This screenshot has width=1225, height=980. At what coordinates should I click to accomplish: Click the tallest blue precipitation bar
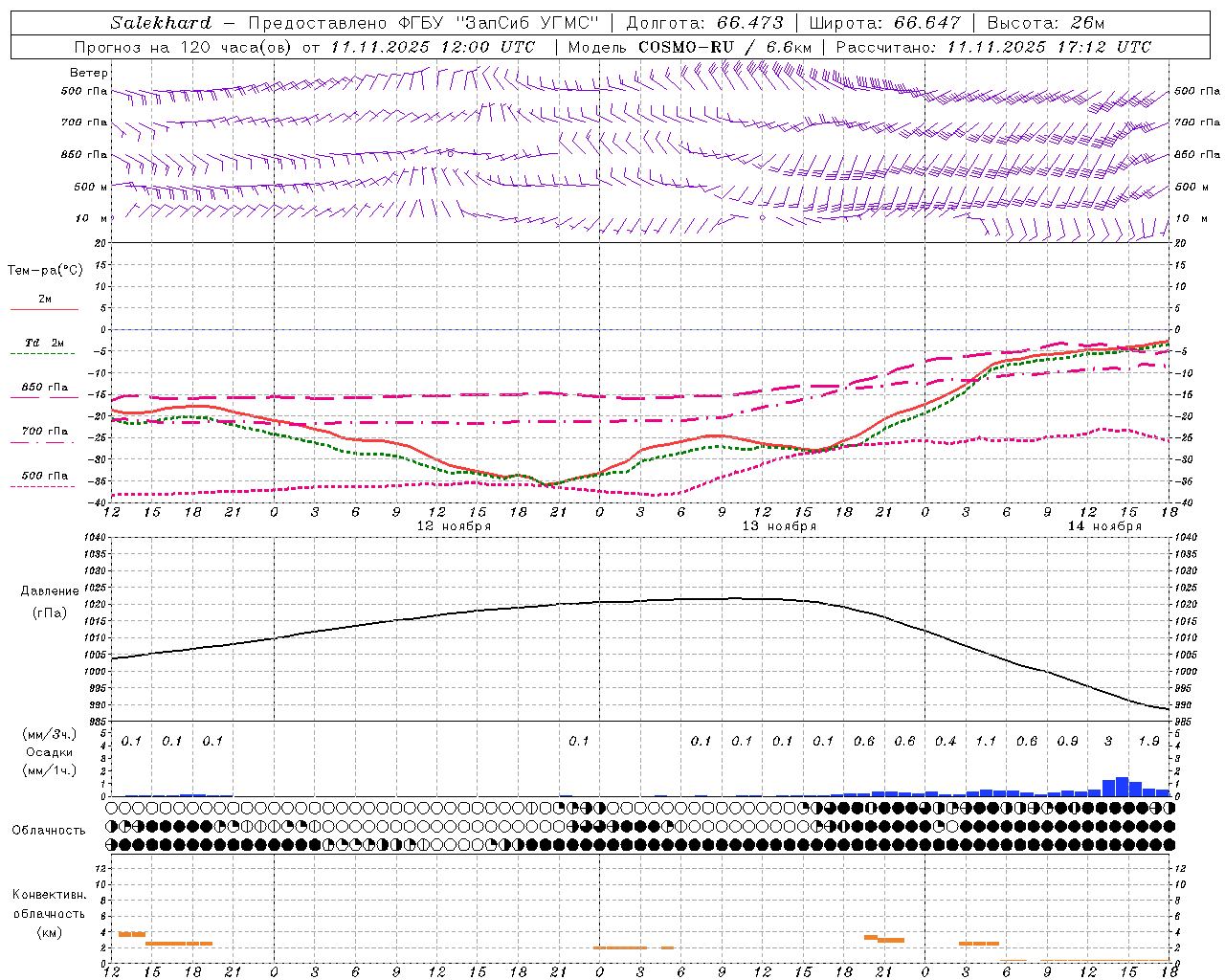(1122, 787)
